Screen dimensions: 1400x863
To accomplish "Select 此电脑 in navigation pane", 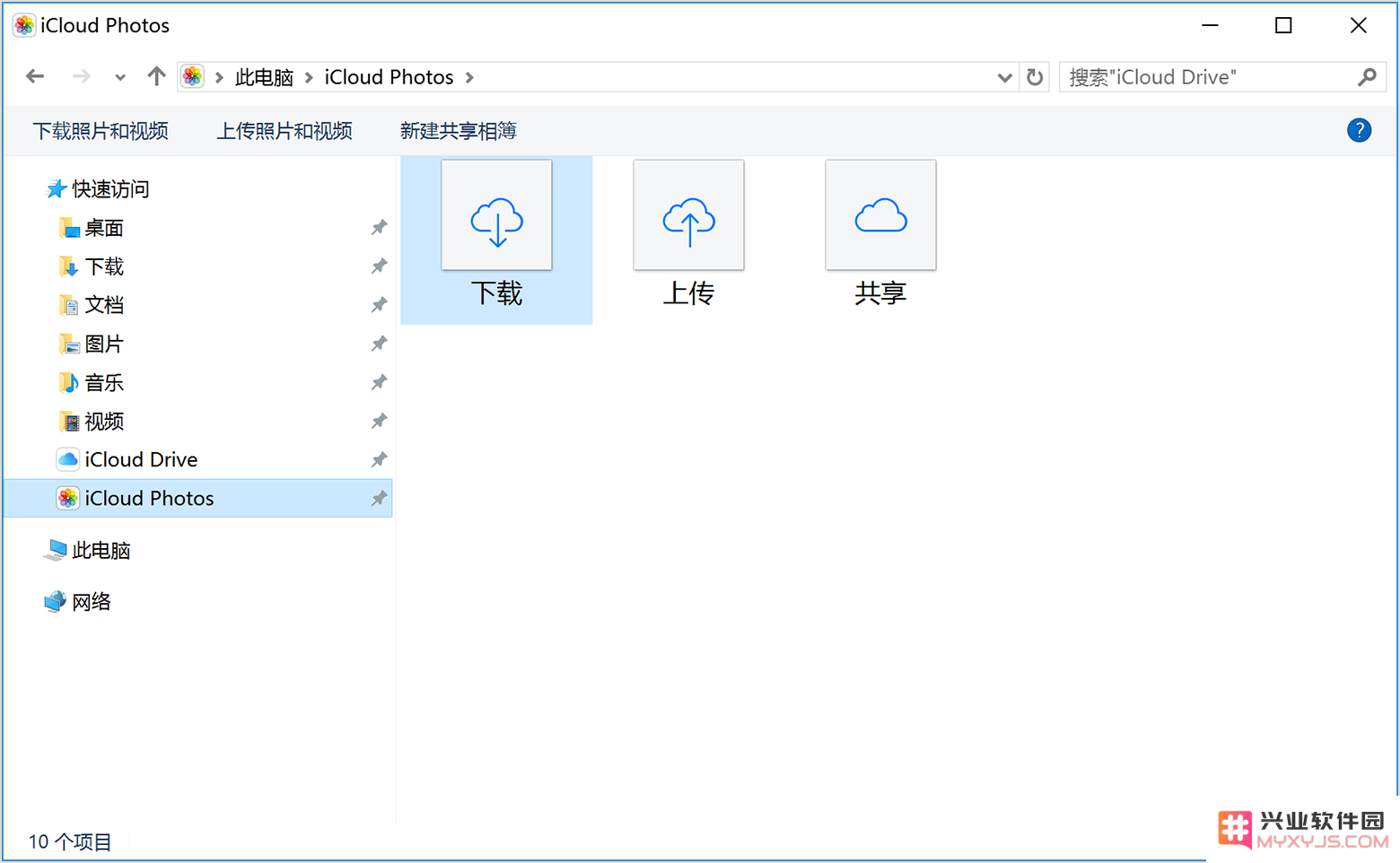I will [101, 551].
